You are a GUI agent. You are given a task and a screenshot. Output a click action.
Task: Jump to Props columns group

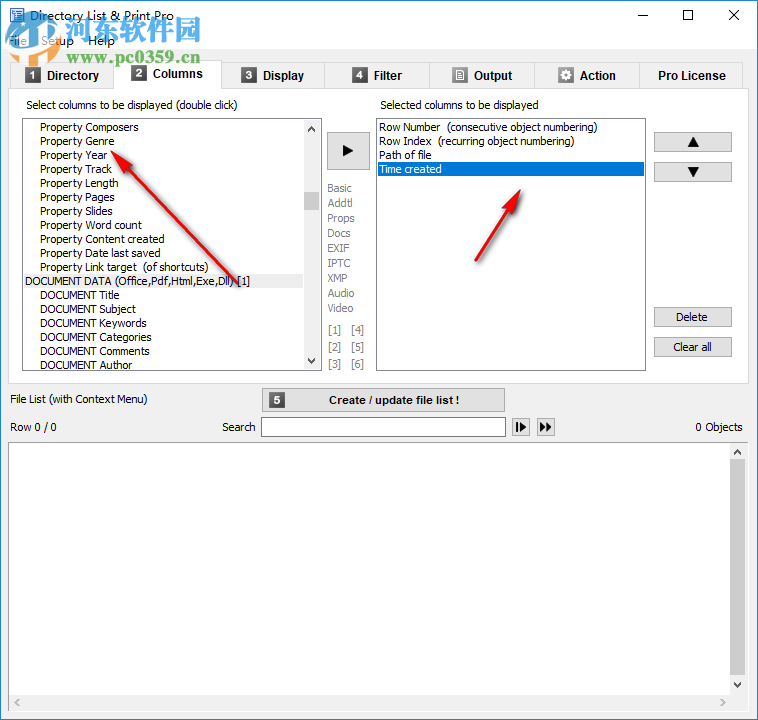pyautogui.click(x=341, y=218)
